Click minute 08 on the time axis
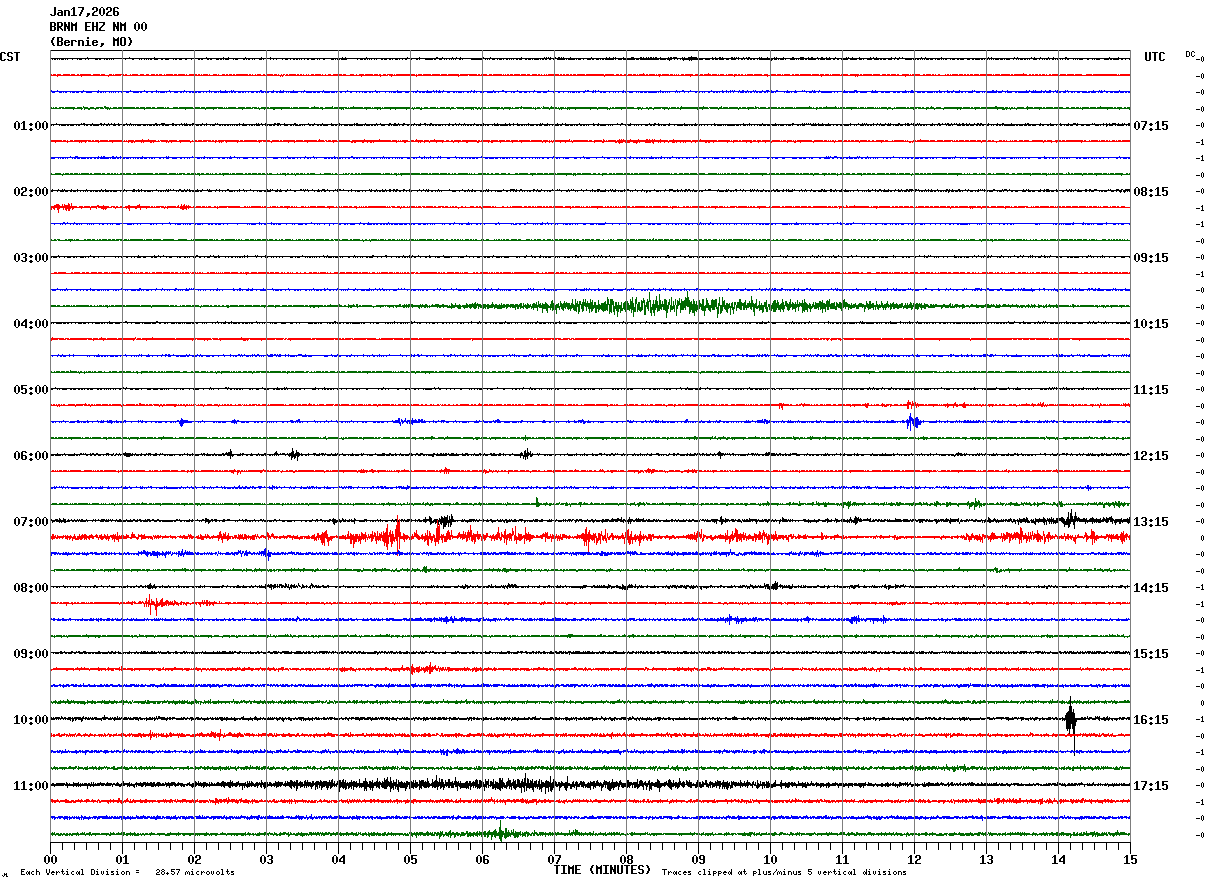Image resolution: width=1210 pixels, height=886 pixels. 626,859
